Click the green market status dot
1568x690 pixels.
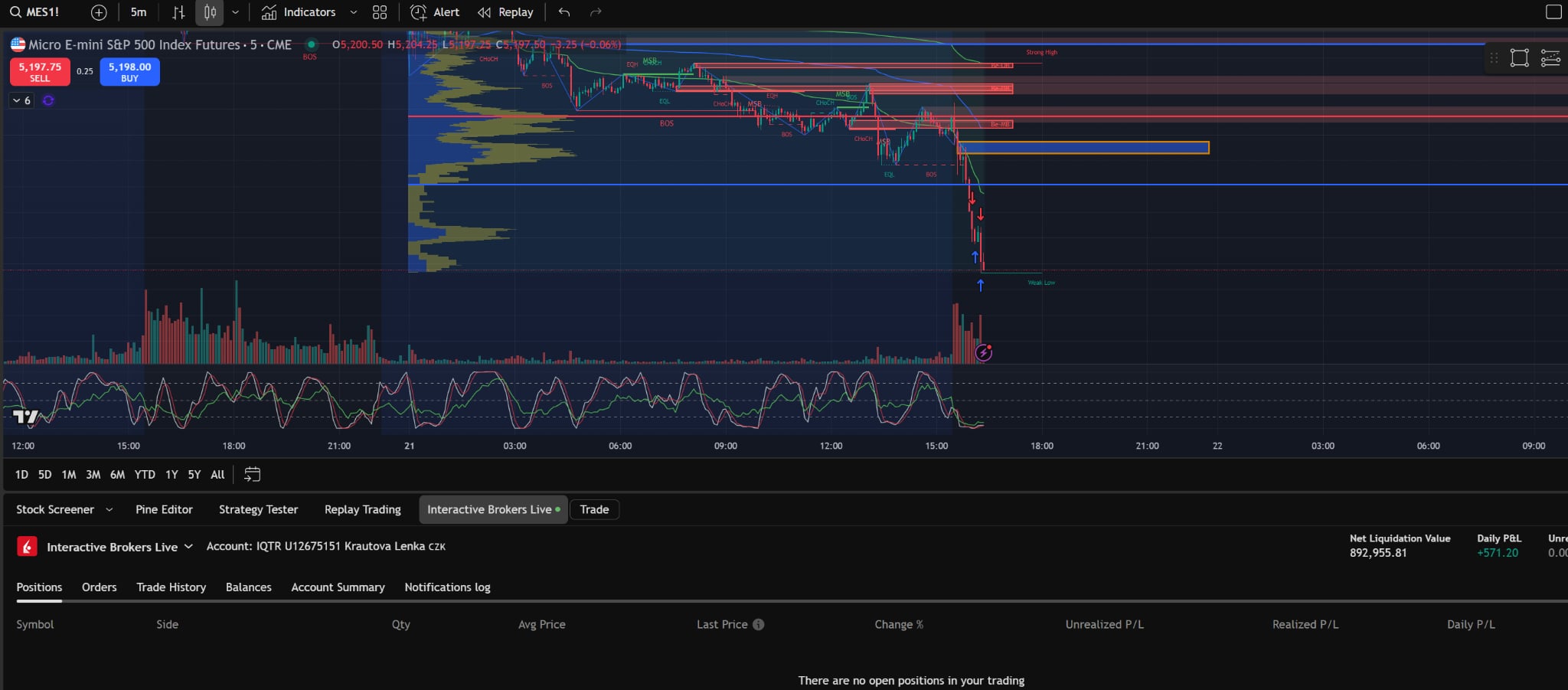(311, 44)
